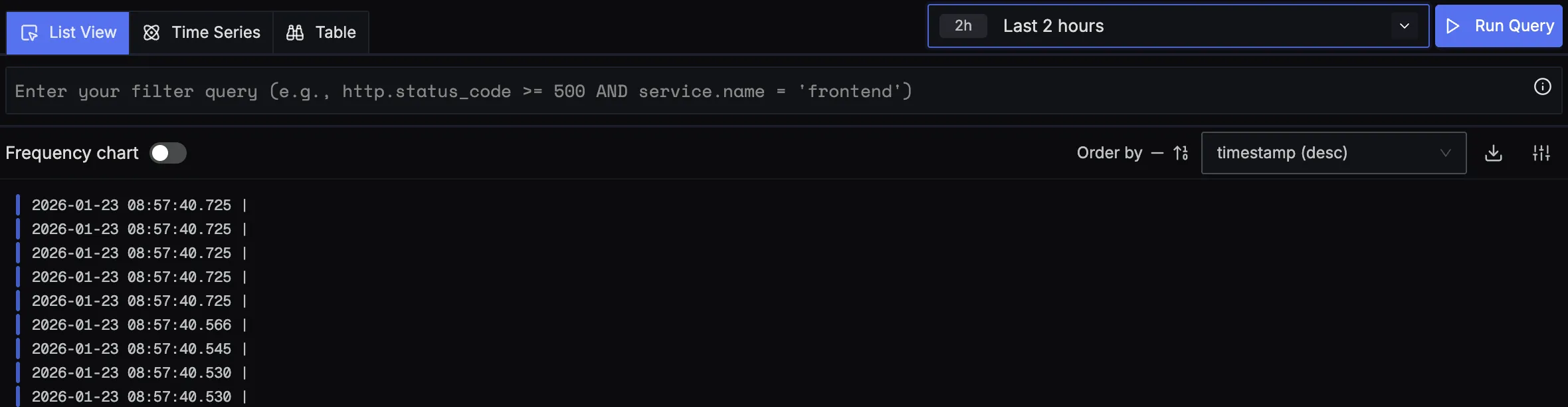
Task: Click the filter query info icon
Action: click(1543, 87)
